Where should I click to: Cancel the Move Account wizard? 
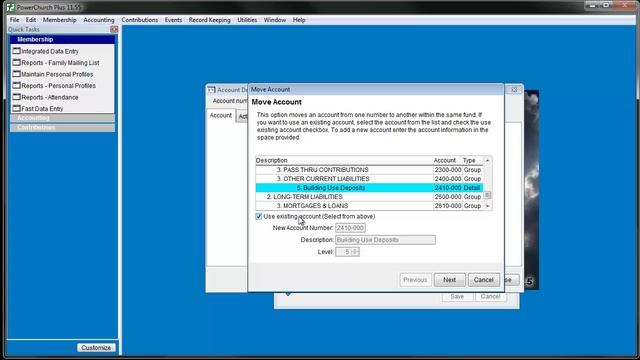pyautogui.click(x=484, y=280)
